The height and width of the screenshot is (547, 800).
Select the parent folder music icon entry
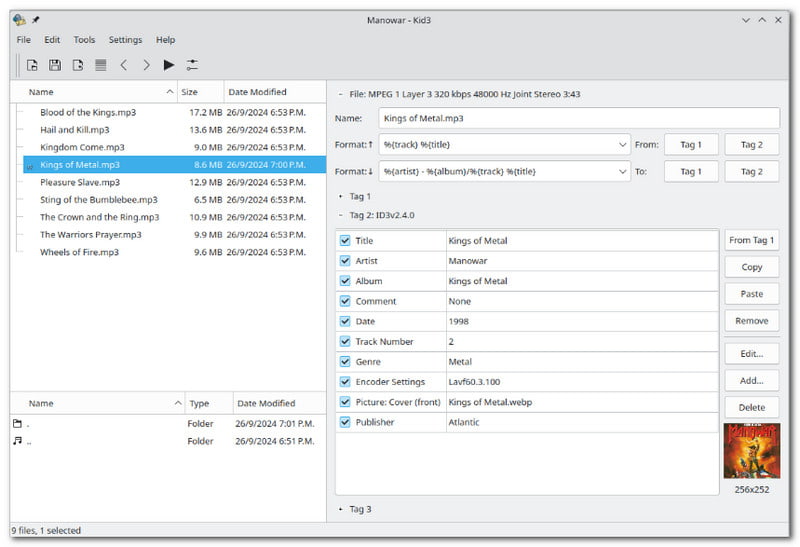[x=17, y=441]
